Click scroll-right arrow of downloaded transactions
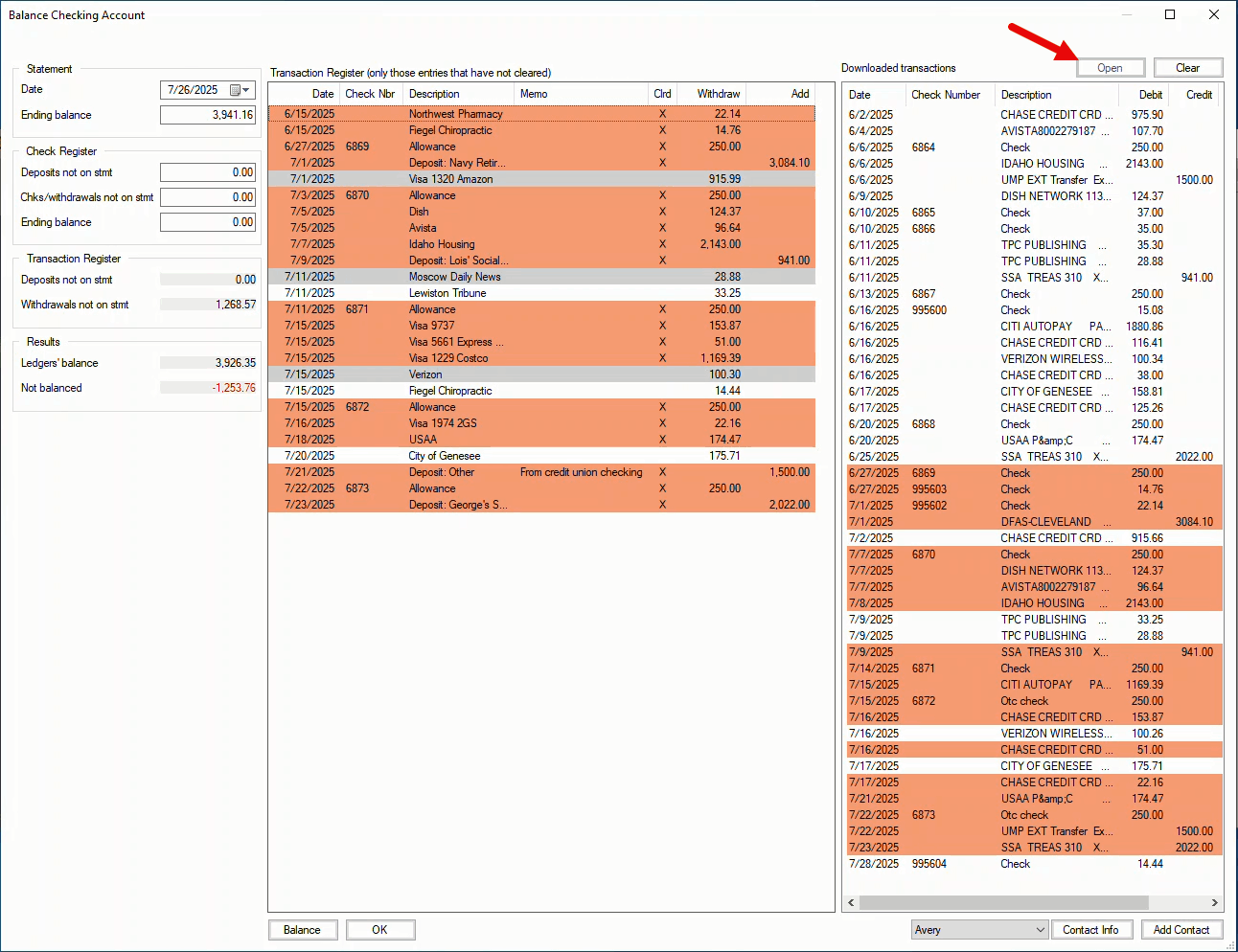Viewport: 1238px width, 952px height. [1215, 903]
